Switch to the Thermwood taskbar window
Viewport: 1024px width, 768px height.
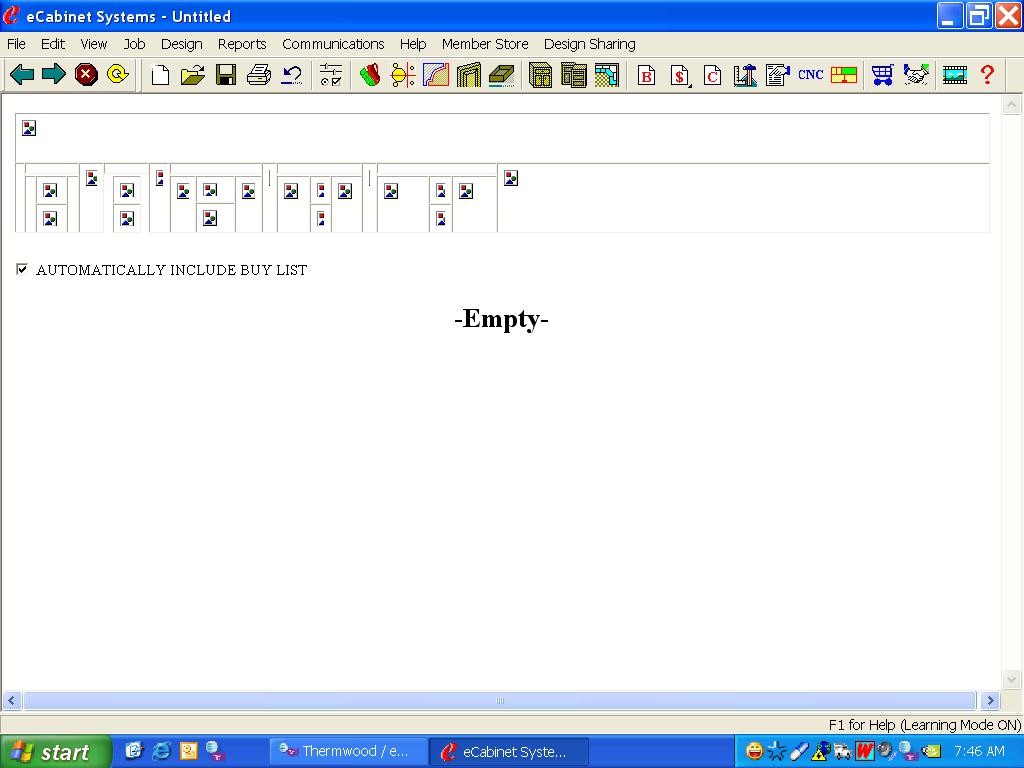point(349,752)
